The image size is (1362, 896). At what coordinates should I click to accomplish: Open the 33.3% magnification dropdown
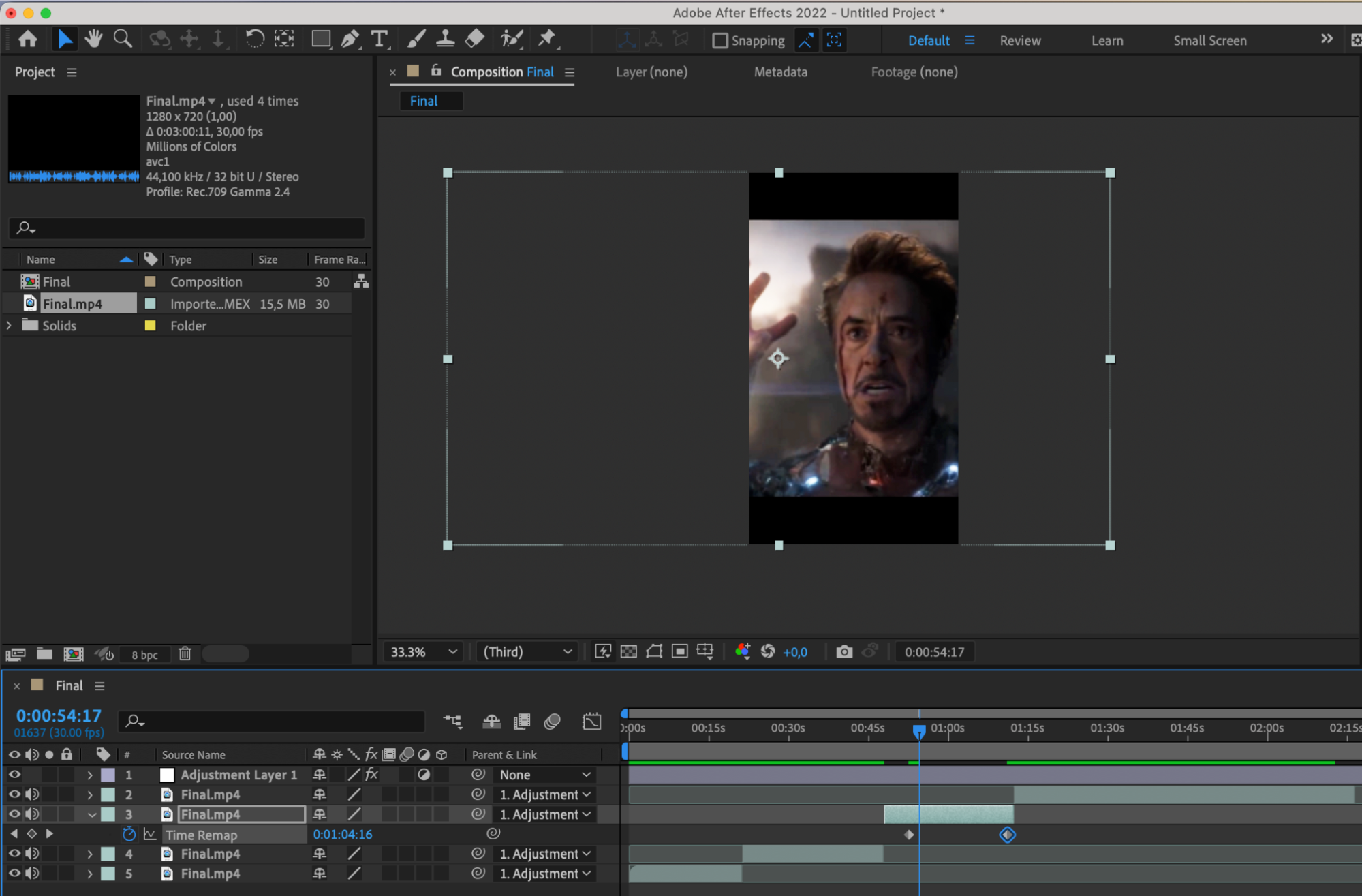pyautogui.click(x=423, y=652)
